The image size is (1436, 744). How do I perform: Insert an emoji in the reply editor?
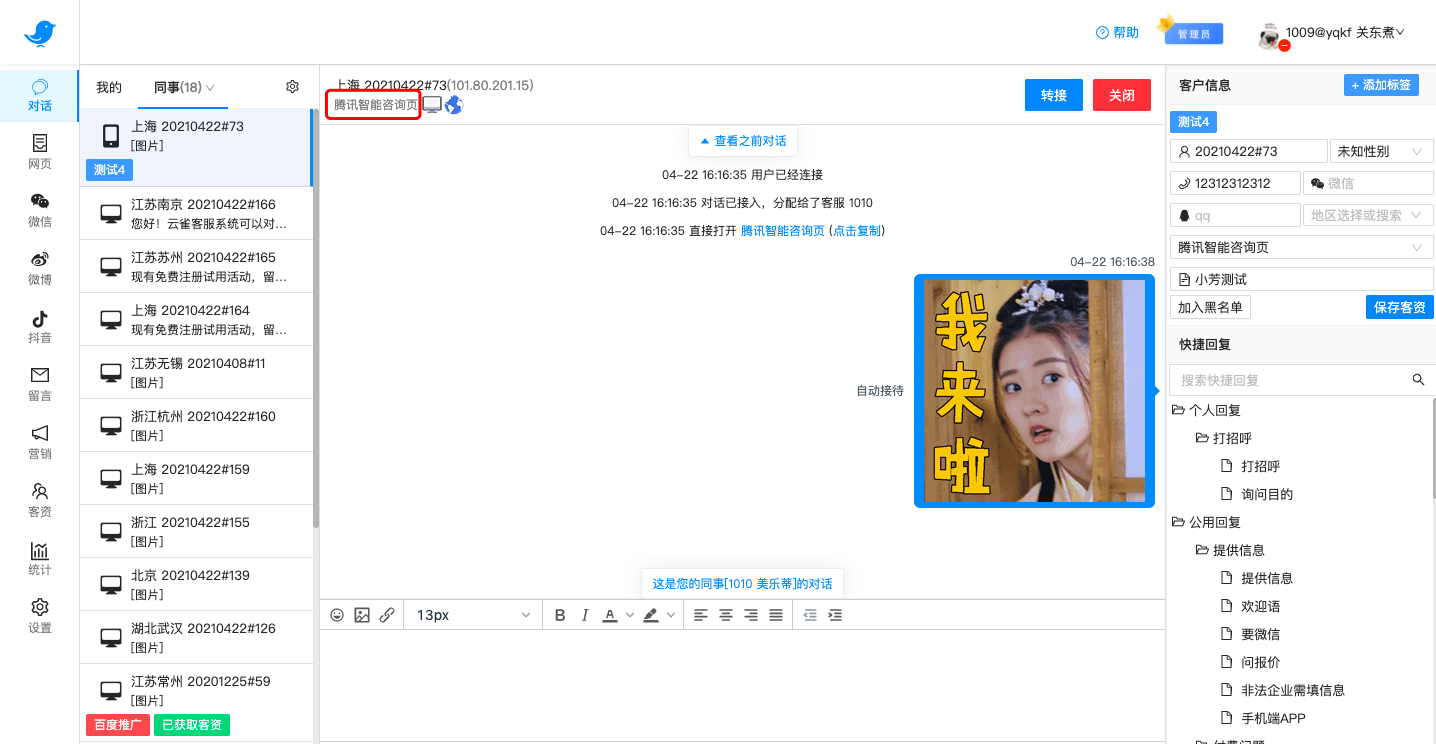(337, 615)
